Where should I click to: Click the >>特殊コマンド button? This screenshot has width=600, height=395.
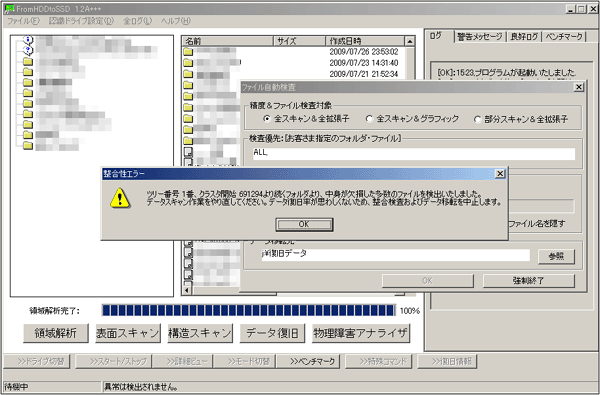coord(378,361)
